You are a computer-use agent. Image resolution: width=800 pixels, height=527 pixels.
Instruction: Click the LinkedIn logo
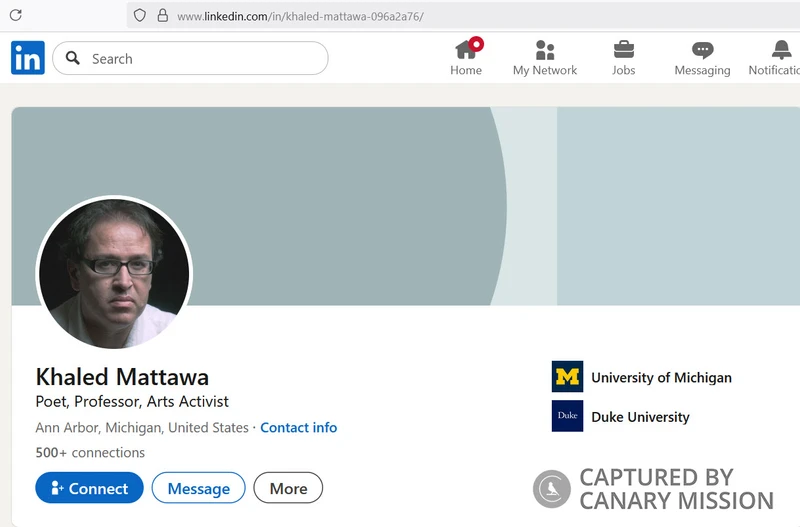coord(28,58)
